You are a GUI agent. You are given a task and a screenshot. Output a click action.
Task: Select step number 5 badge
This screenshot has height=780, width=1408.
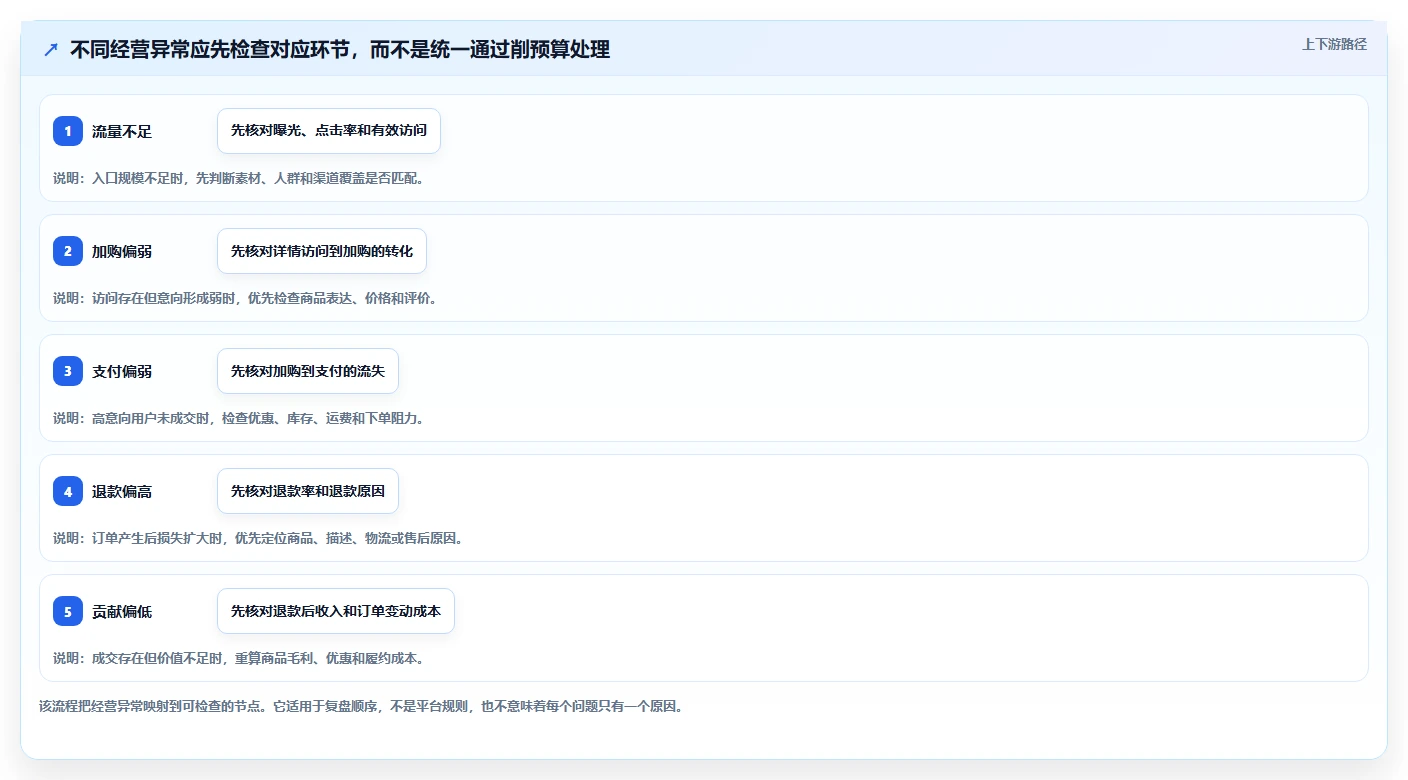(x=68, y=611)
